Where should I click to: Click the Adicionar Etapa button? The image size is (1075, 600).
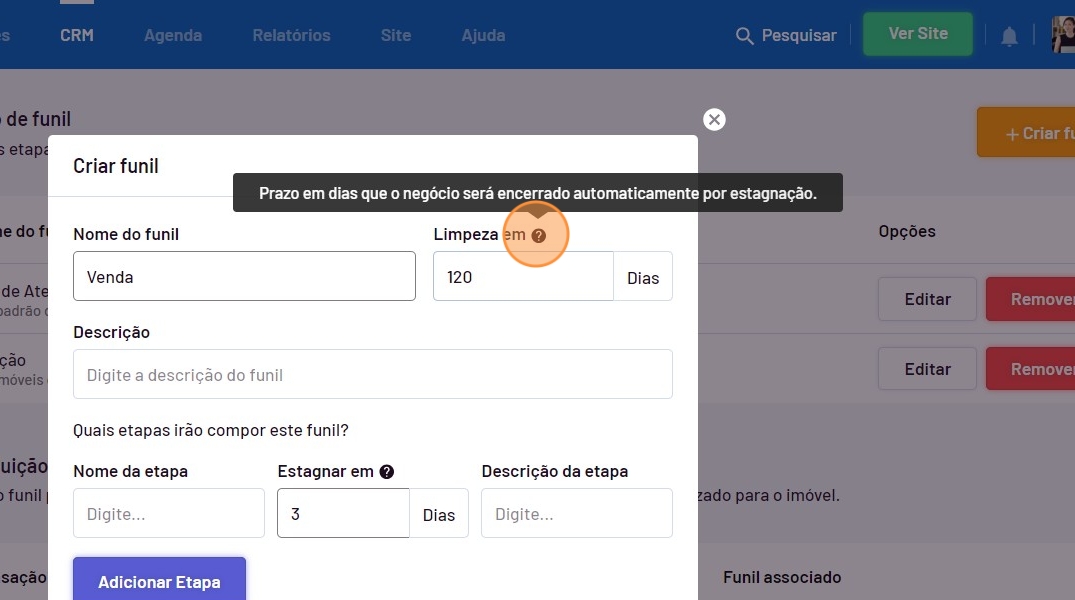(159, 581)
